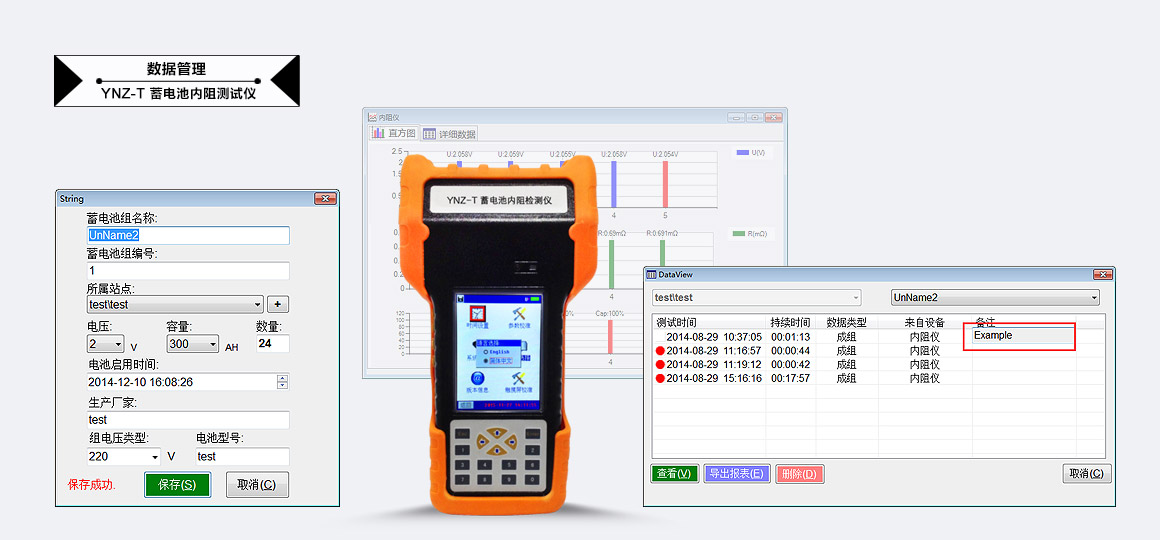Open the 所属站点 site dropdown in String dialog
Screen dimensions: 1160x540
click(x=175, y=304)
